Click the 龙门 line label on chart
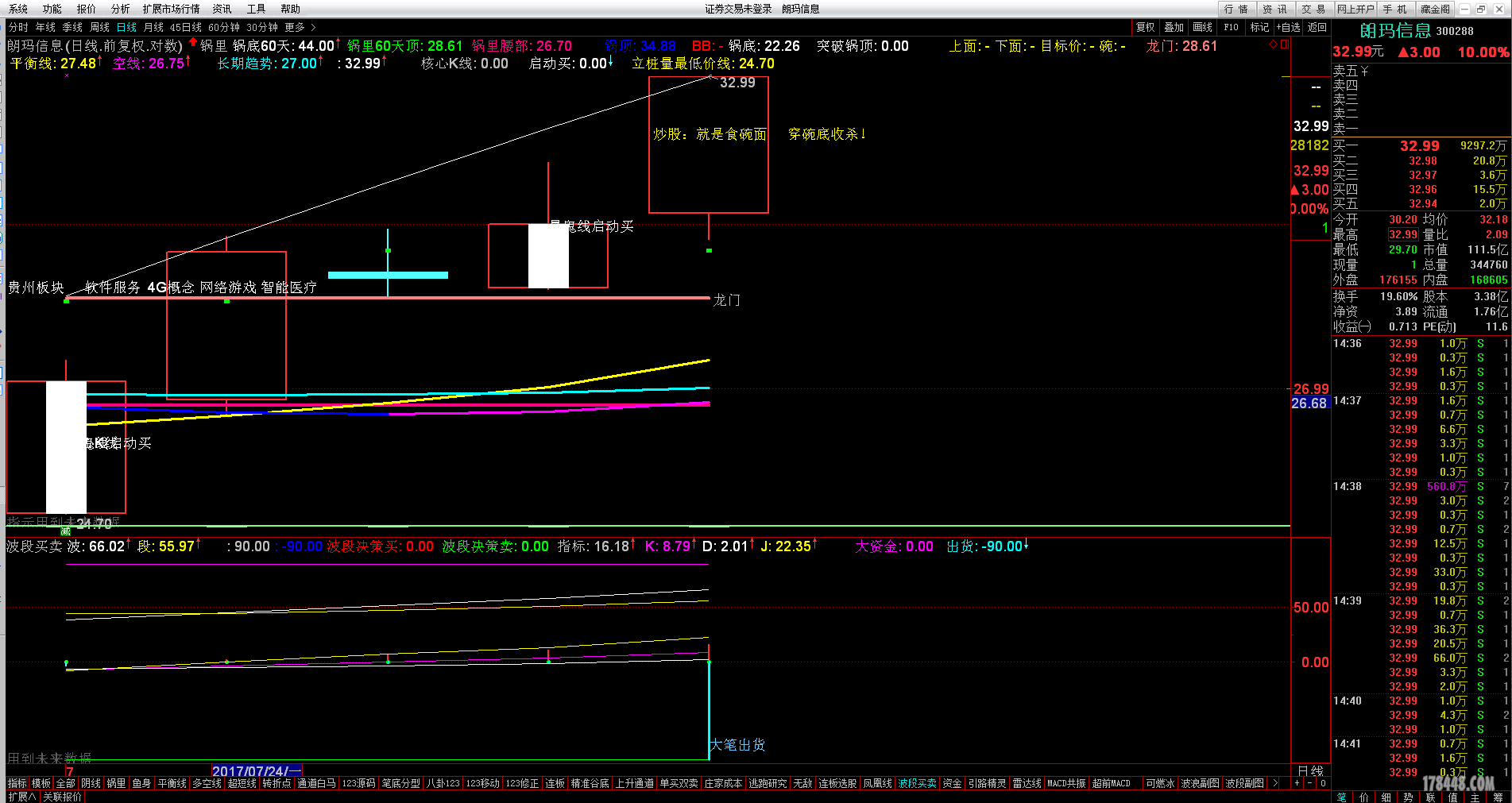The width and height of the screenshot is (1512, 803). [726, 299]
